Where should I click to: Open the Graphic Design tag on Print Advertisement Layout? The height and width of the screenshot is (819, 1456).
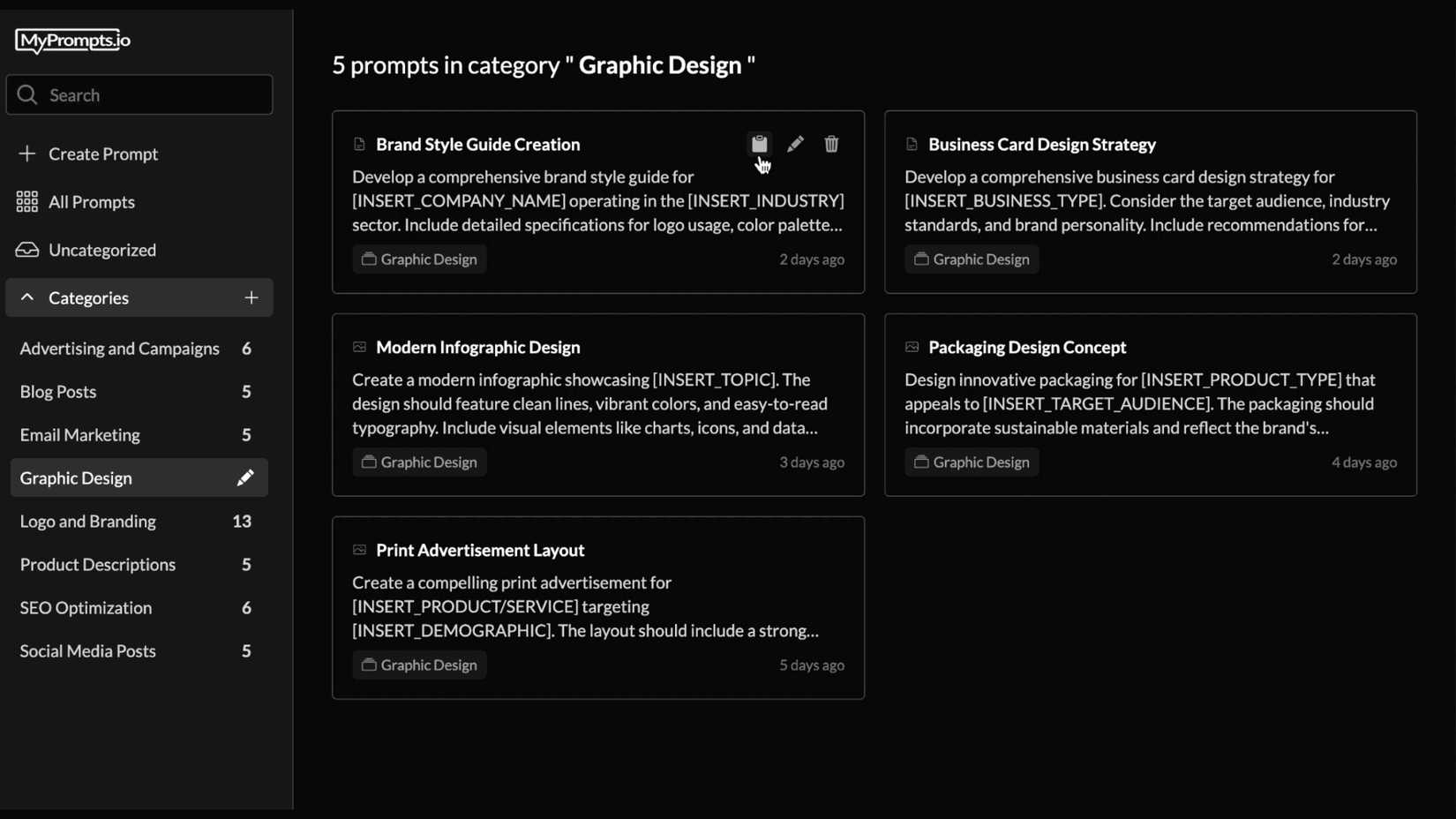pyautogui.click(x=419, y=665)
